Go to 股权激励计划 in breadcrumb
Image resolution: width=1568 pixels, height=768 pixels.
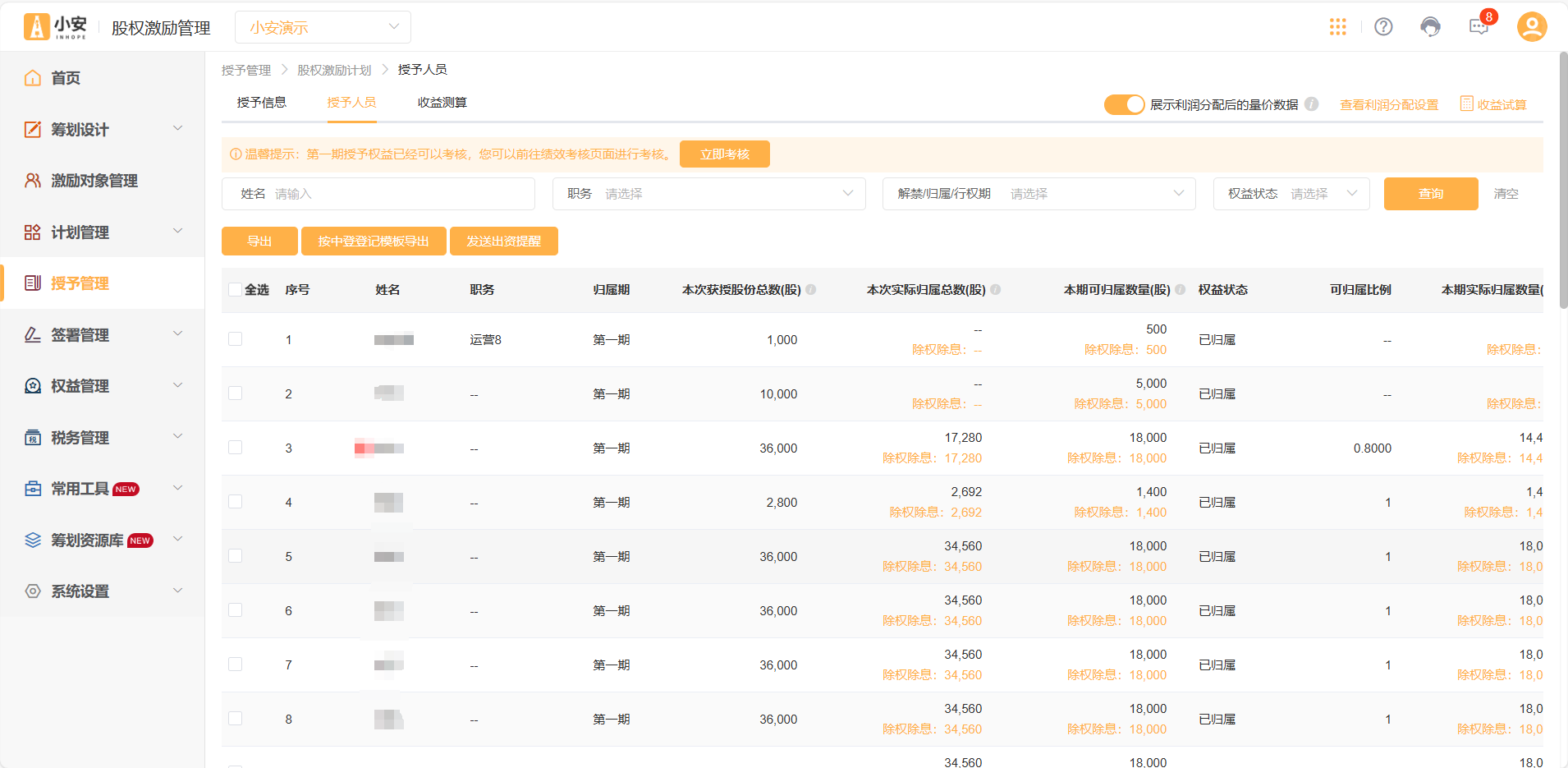click(334, 70)
